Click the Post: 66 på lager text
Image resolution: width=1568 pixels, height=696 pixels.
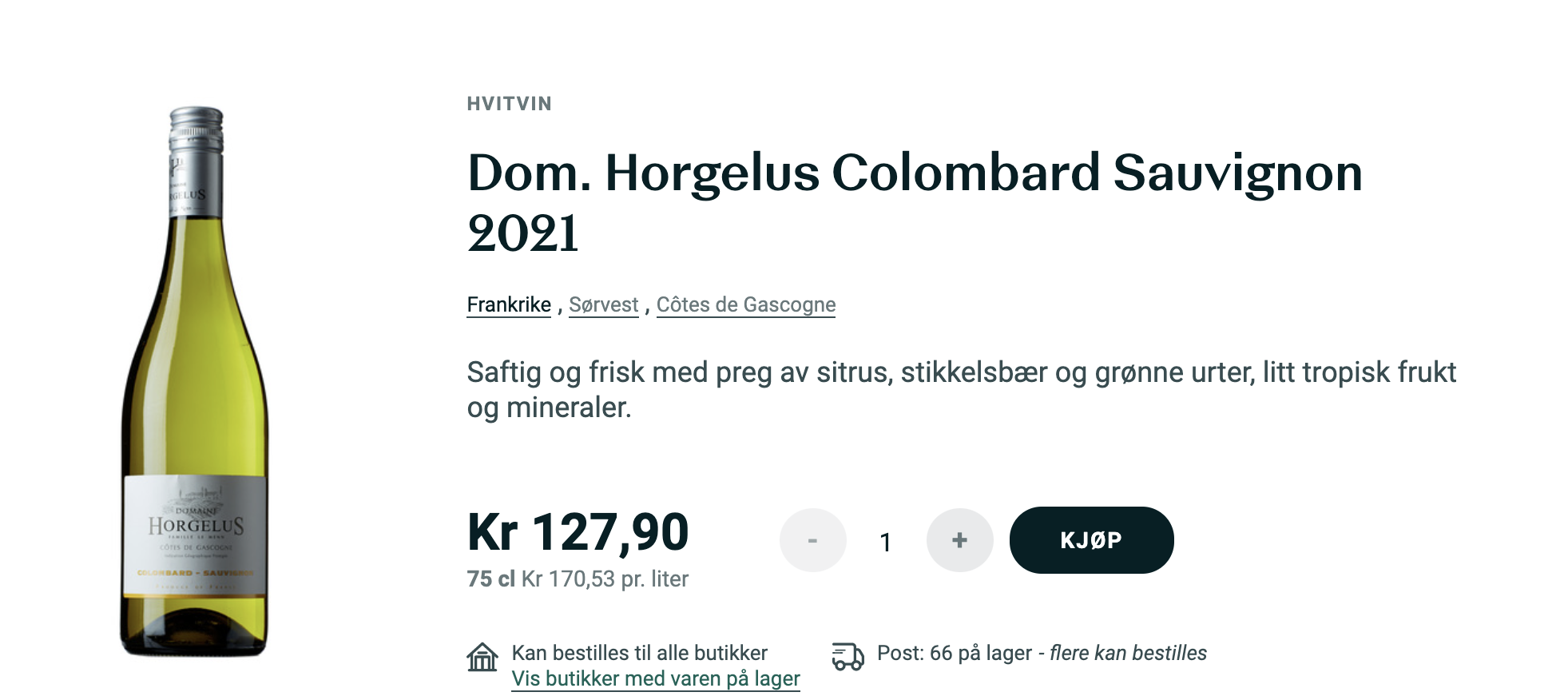(x=955, y=654)
